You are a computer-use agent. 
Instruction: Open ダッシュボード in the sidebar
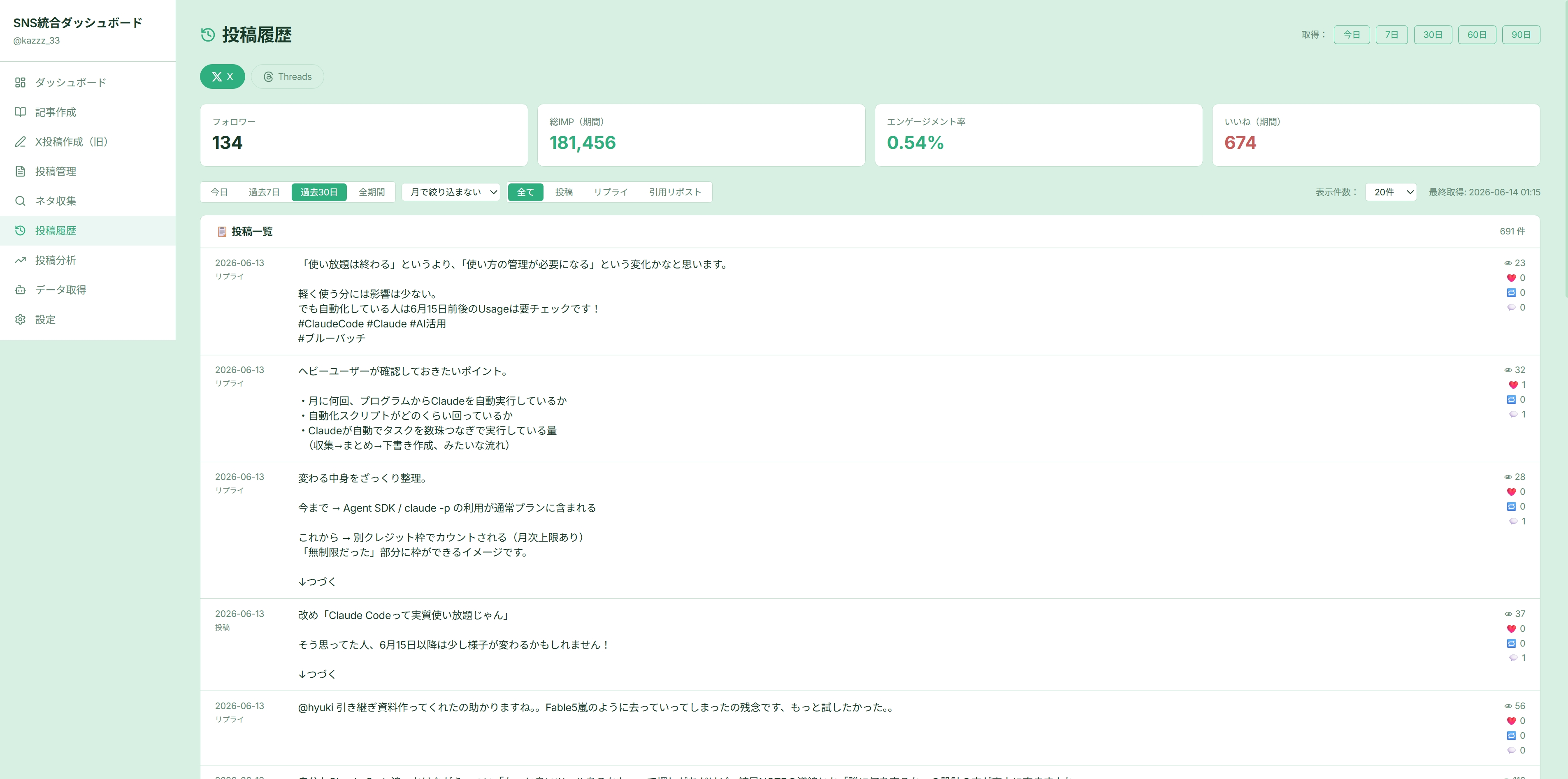[x=88, y=82]
